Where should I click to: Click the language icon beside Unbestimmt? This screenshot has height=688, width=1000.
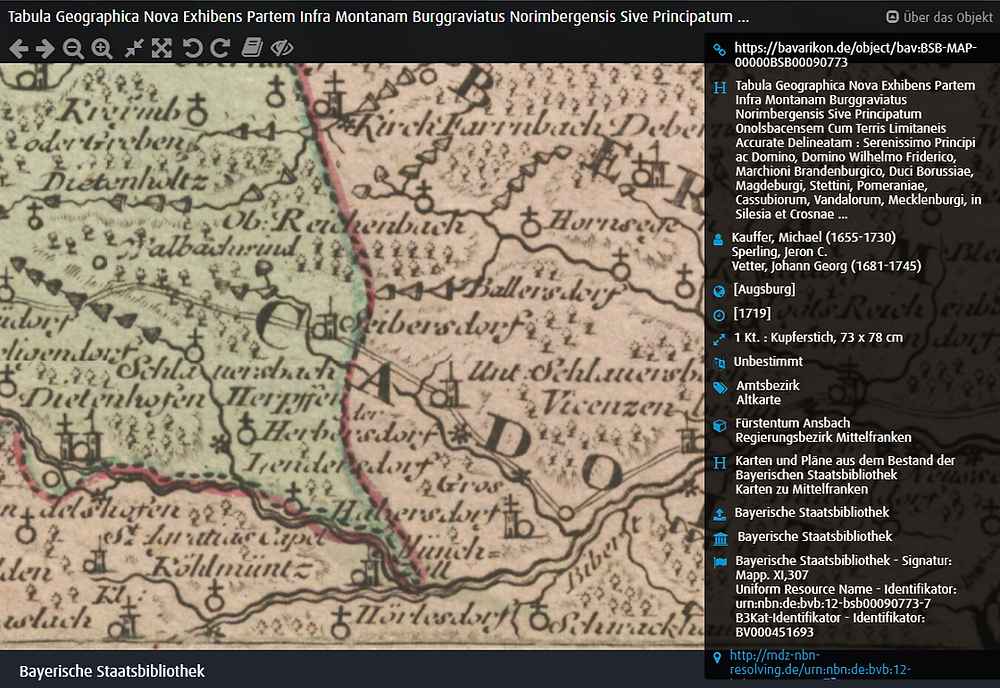(x=719, y=363)
